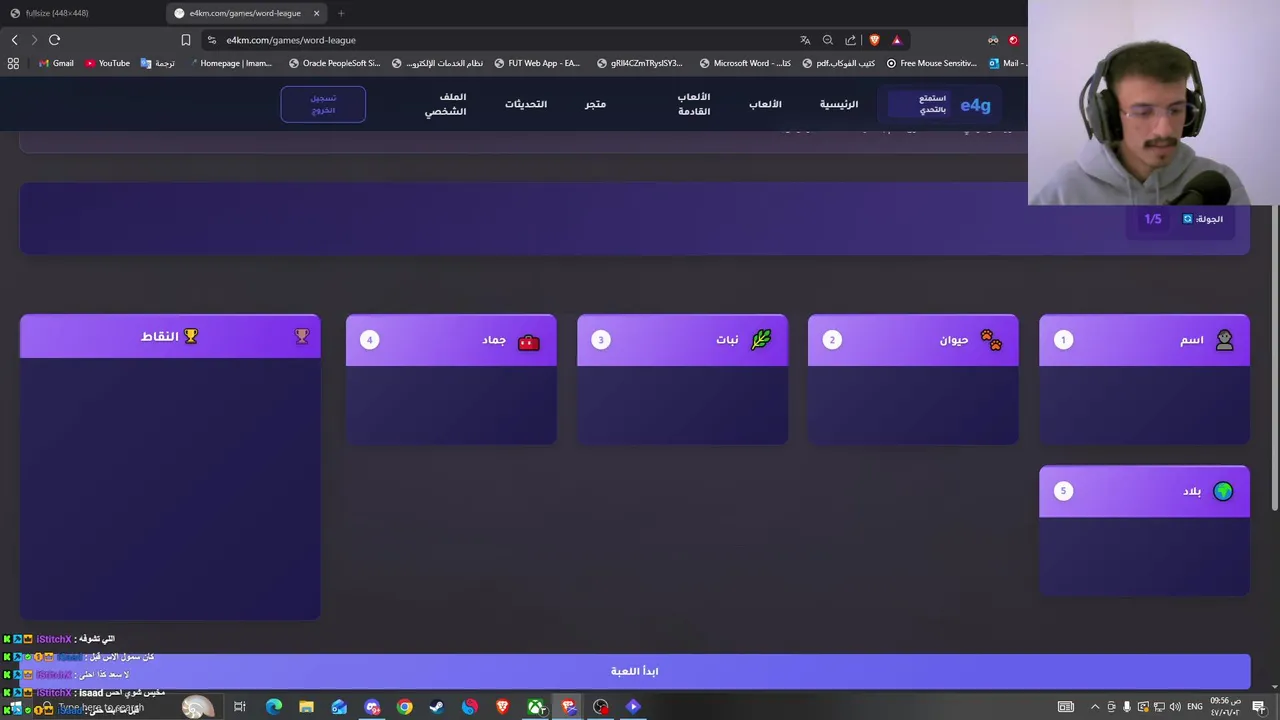This screenshot has width=1280, height=720.
Task: Click the leaf icon on the نبات card
Action: pos(761,340)
